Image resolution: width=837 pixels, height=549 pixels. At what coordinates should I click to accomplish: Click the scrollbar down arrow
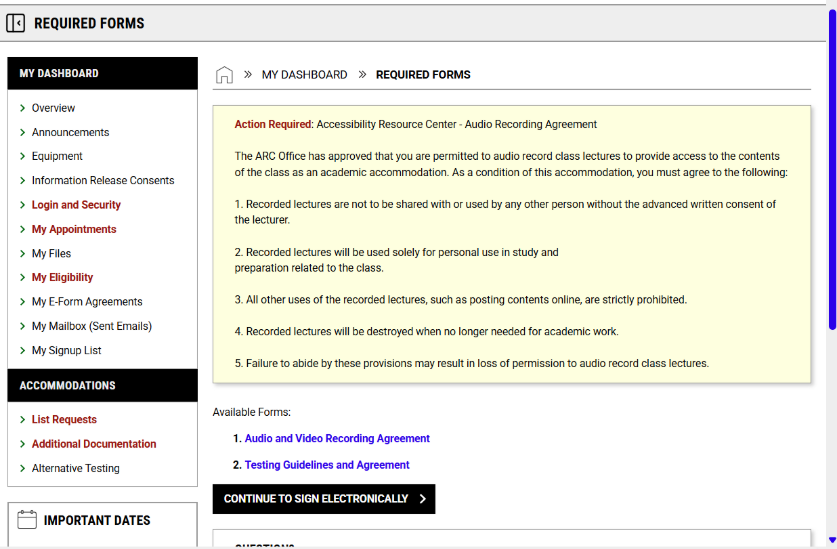pyautogui.click(x=832, y=540)
